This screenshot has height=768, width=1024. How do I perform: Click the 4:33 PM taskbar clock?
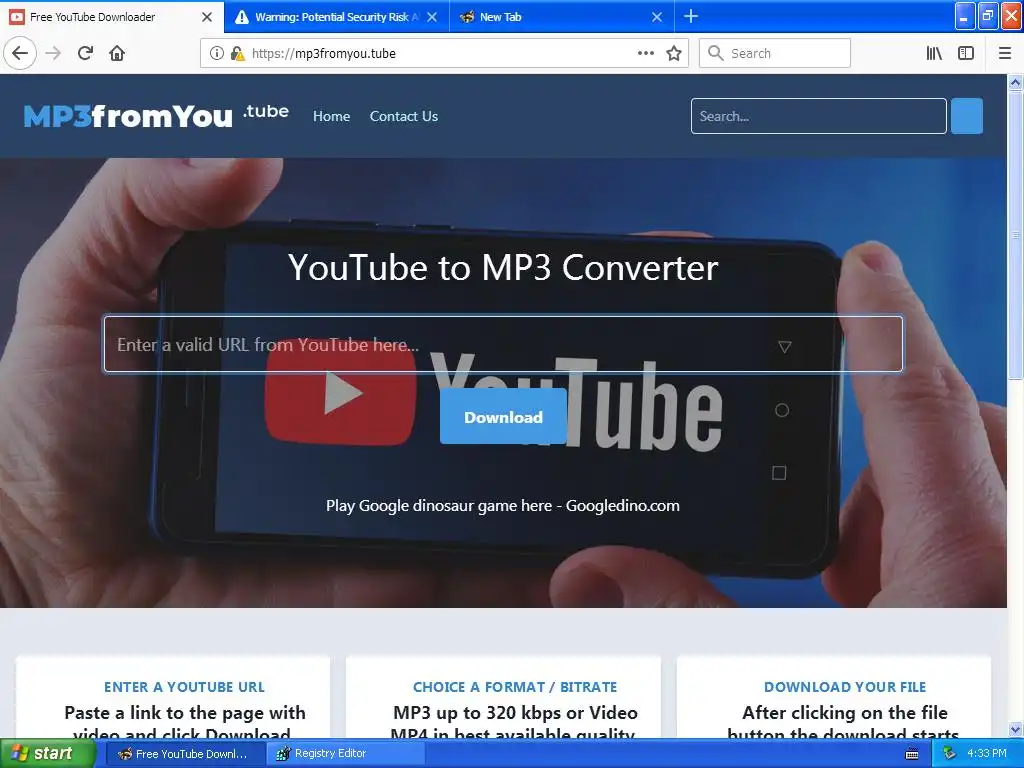tap(987, 754)
